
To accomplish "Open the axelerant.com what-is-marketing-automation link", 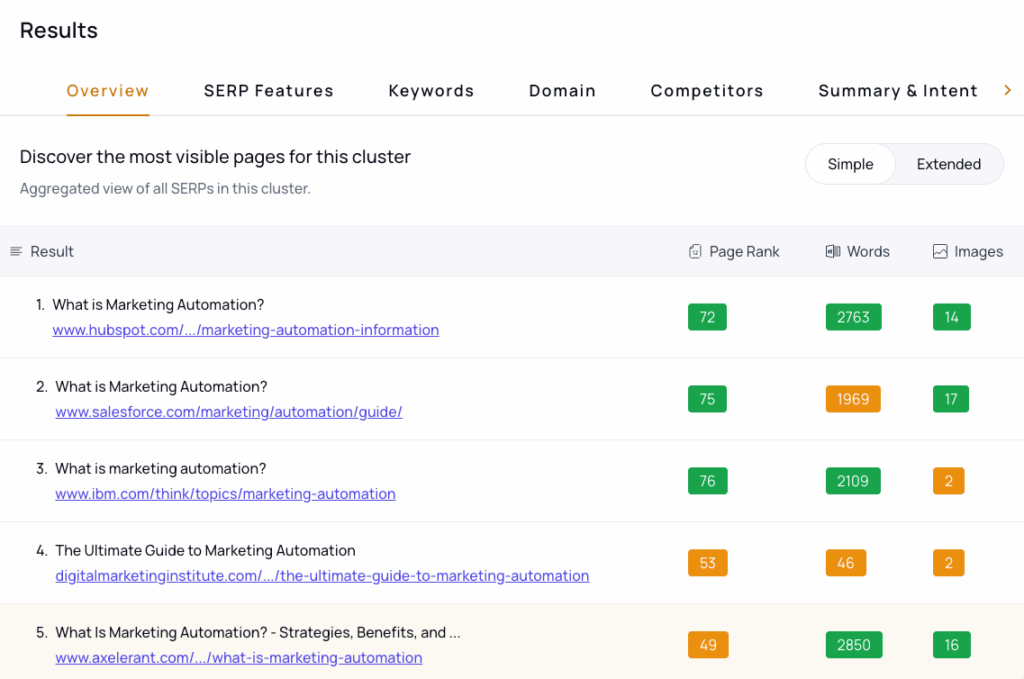I will pyautogui.click(x=238, y=658).
